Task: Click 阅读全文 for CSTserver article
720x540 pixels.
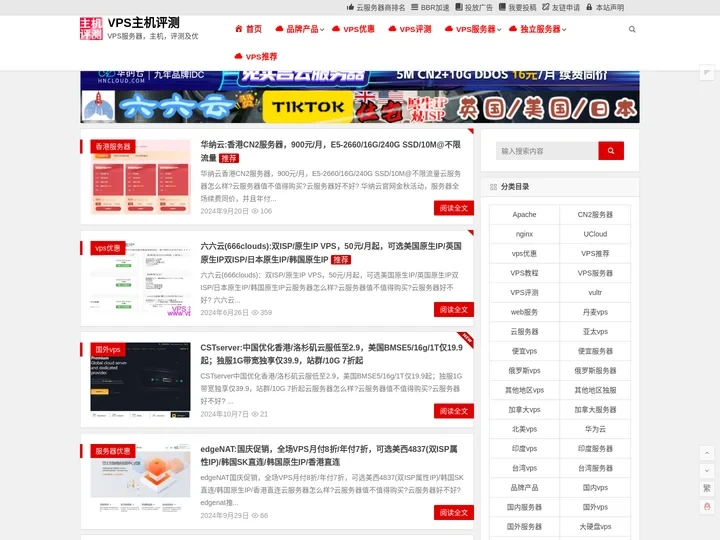Action: point(454,411)
